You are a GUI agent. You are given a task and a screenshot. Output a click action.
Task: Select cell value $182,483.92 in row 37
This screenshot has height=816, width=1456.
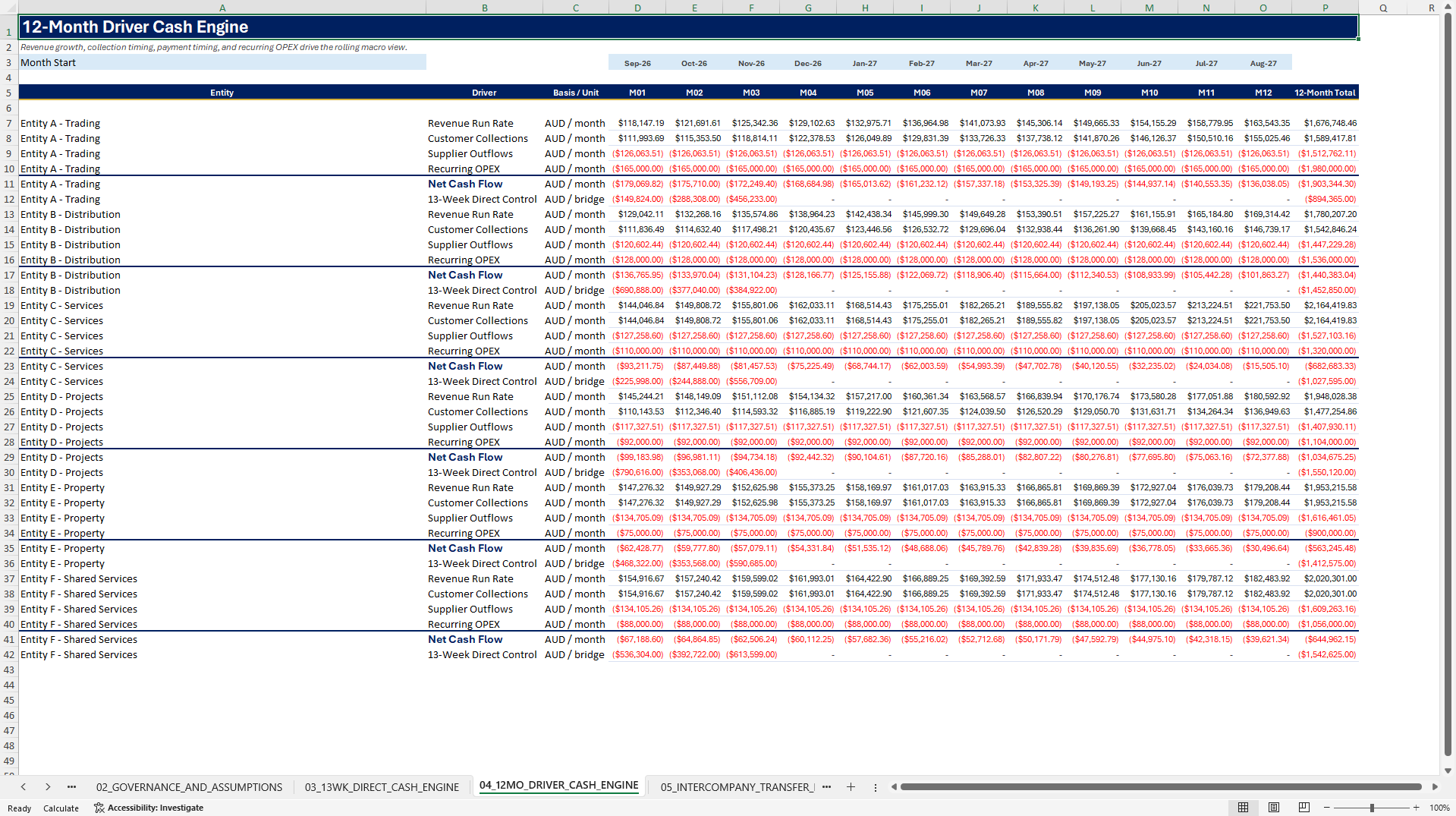coord(1263,579)
